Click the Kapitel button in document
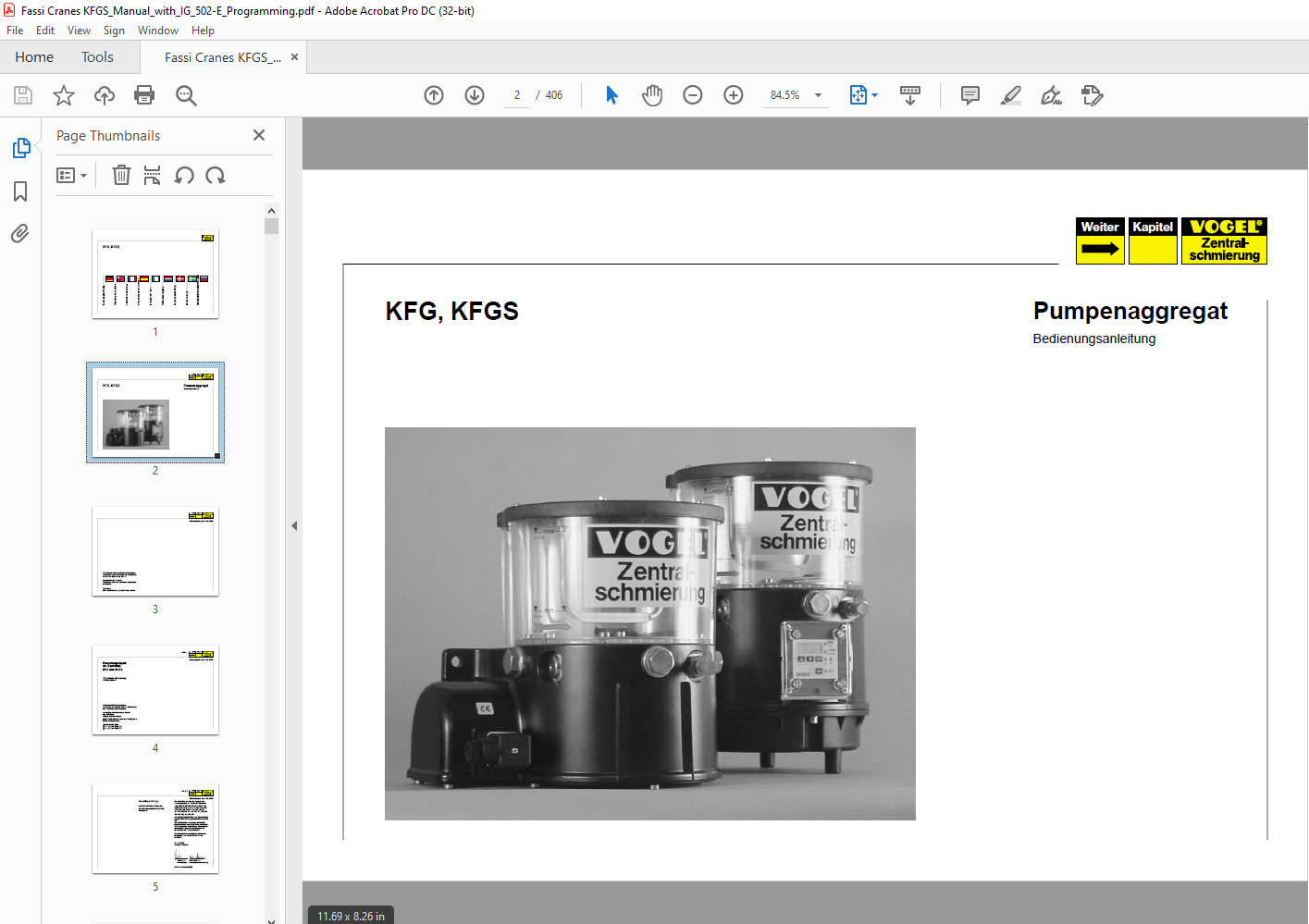The image size is (1309, 924). click(1153, 241)
